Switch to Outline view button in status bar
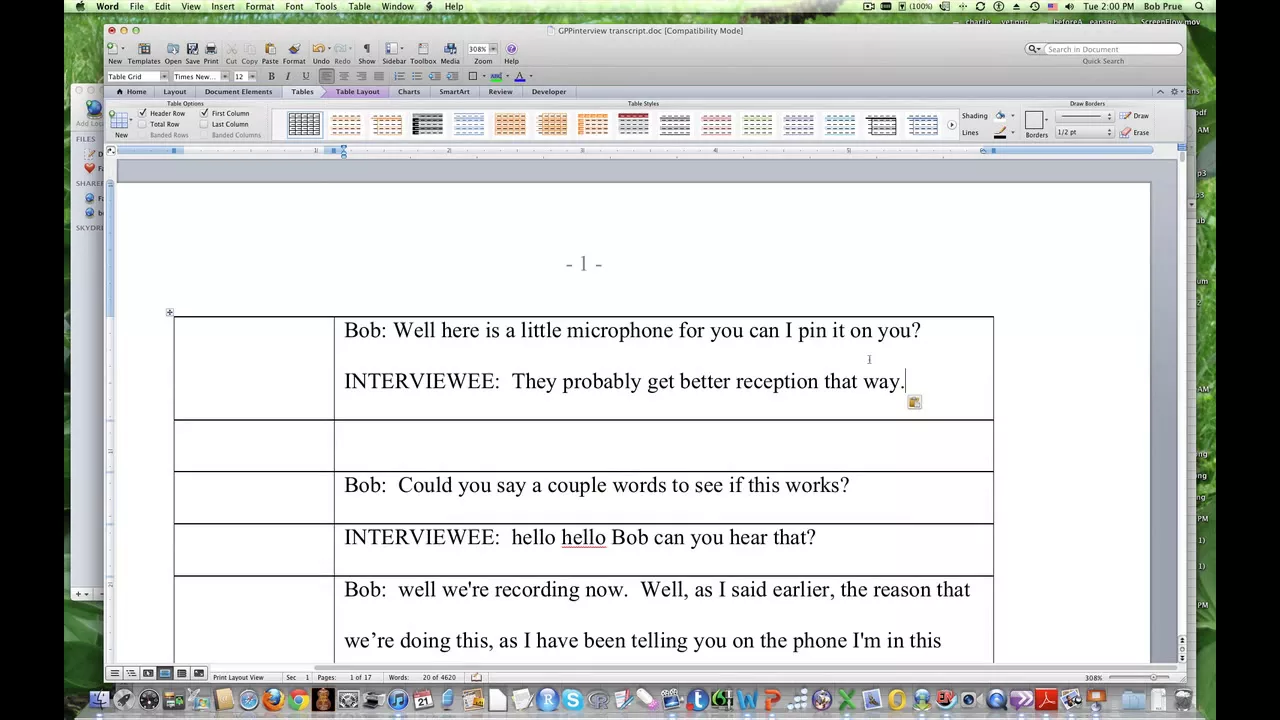The height and width of the screenshot is (720, 1280). point(131,674)
